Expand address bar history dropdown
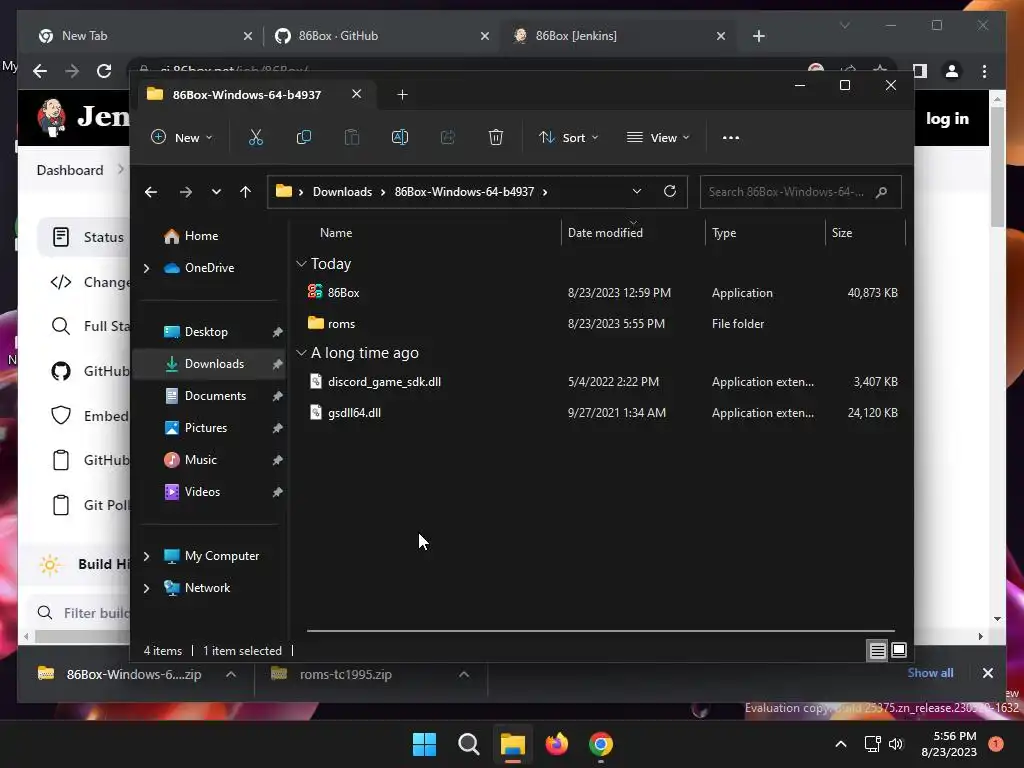 pos(637,191)
